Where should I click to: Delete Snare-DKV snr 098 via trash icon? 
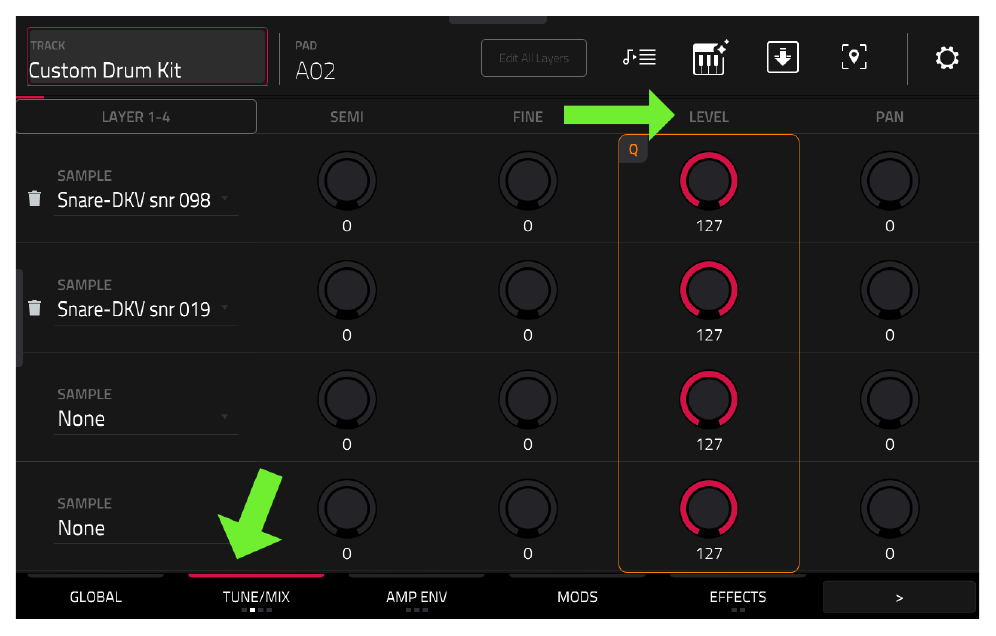click(x=35, y=199)
